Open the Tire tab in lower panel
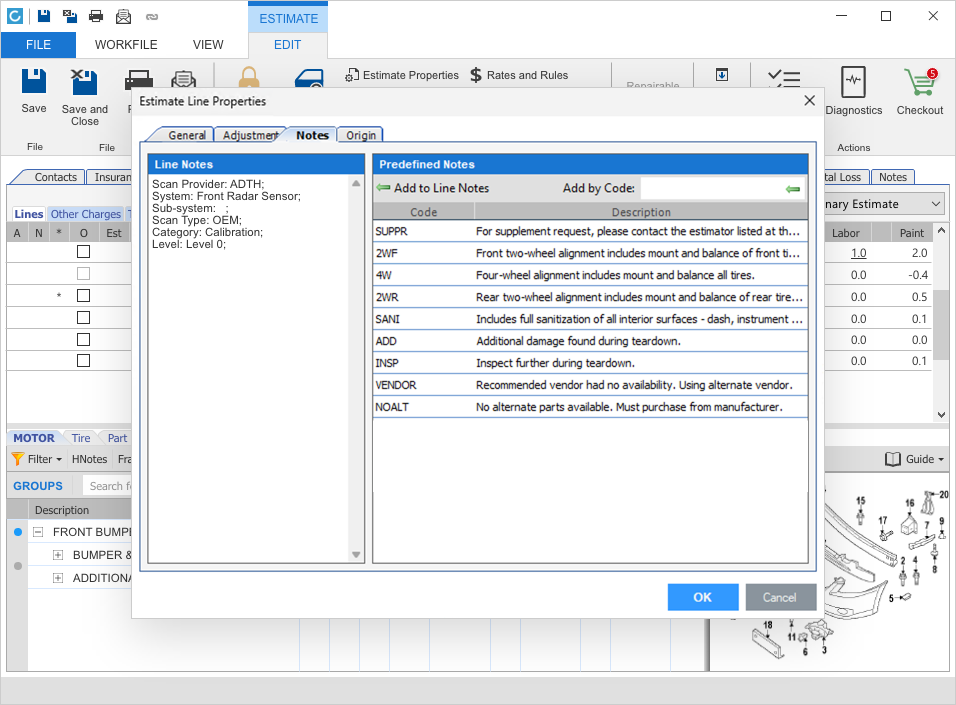The image size is (956, 705). pos(80,438)
